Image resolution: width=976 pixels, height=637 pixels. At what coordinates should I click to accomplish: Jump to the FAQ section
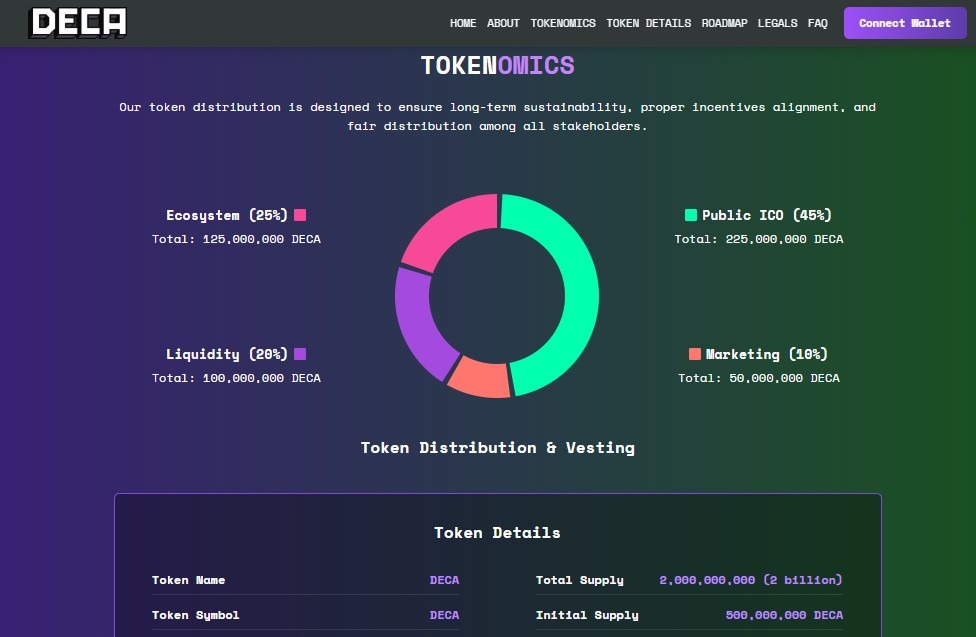click(x=817, y=23)
